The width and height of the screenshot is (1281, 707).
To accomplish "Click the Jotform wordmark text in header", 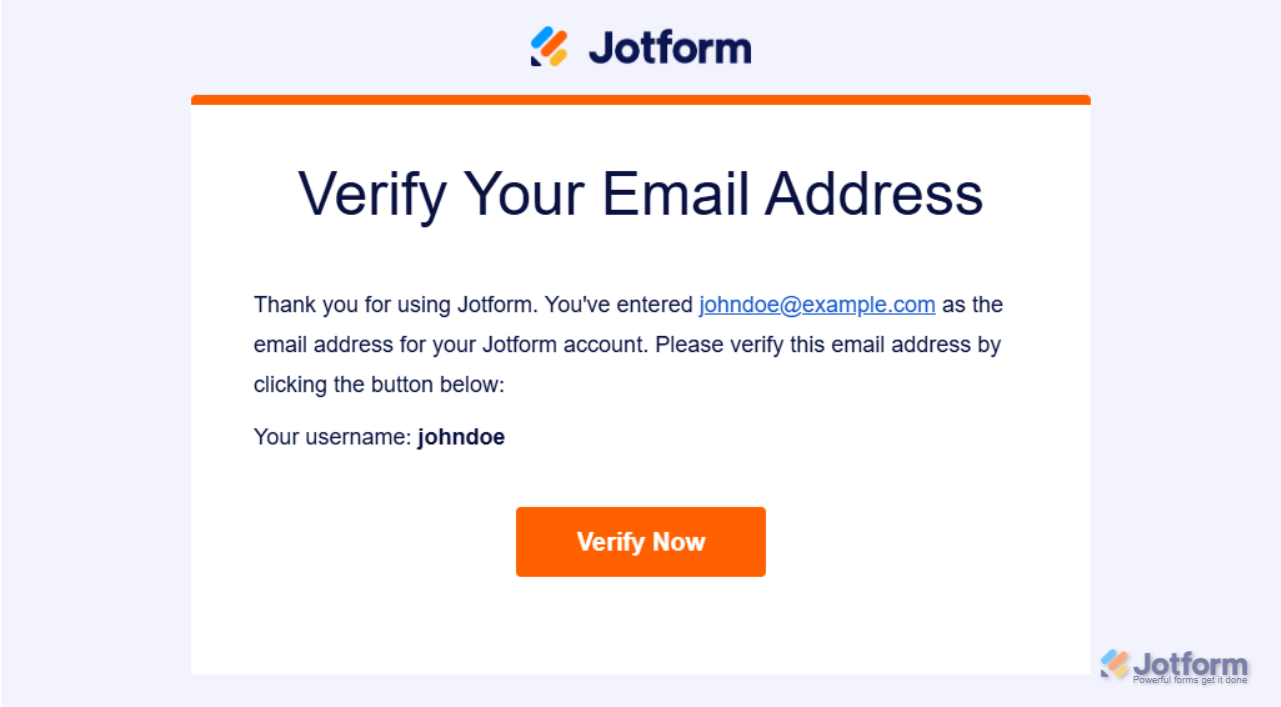I will [x=669, y=48].
